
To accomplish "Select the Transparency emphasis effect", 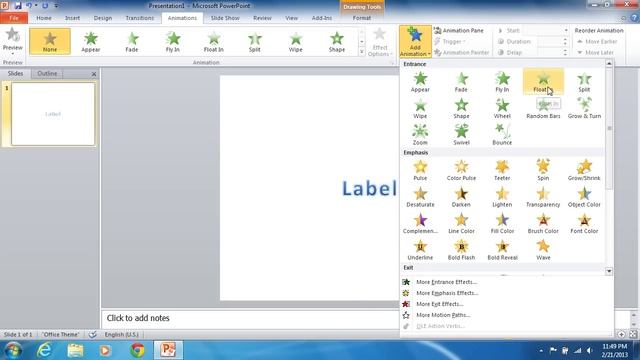I will coord(543,197).
